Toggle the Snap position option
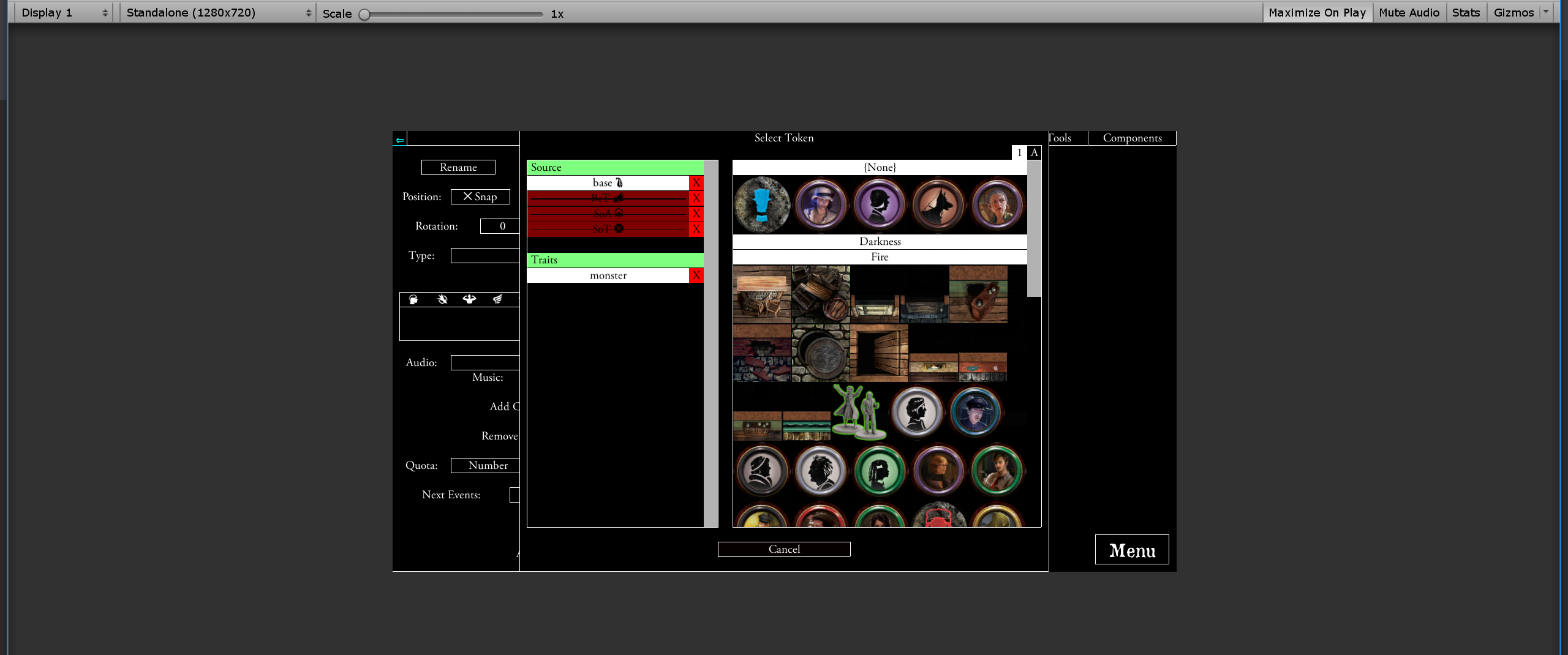1568x655 pixels. pos(480,196)
